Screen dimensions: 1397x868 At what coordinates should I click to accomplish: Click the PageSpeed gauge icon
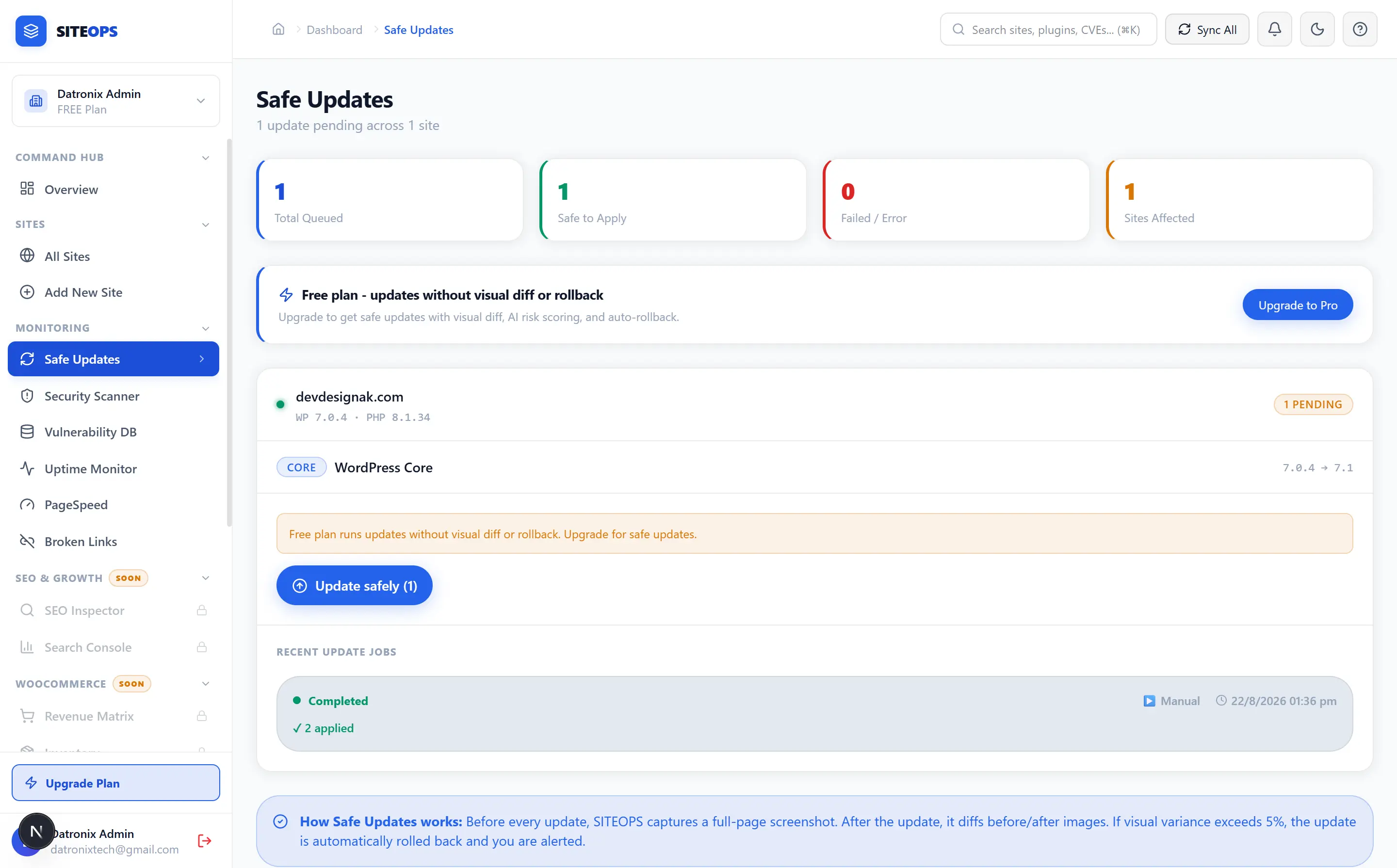(27, 505)
